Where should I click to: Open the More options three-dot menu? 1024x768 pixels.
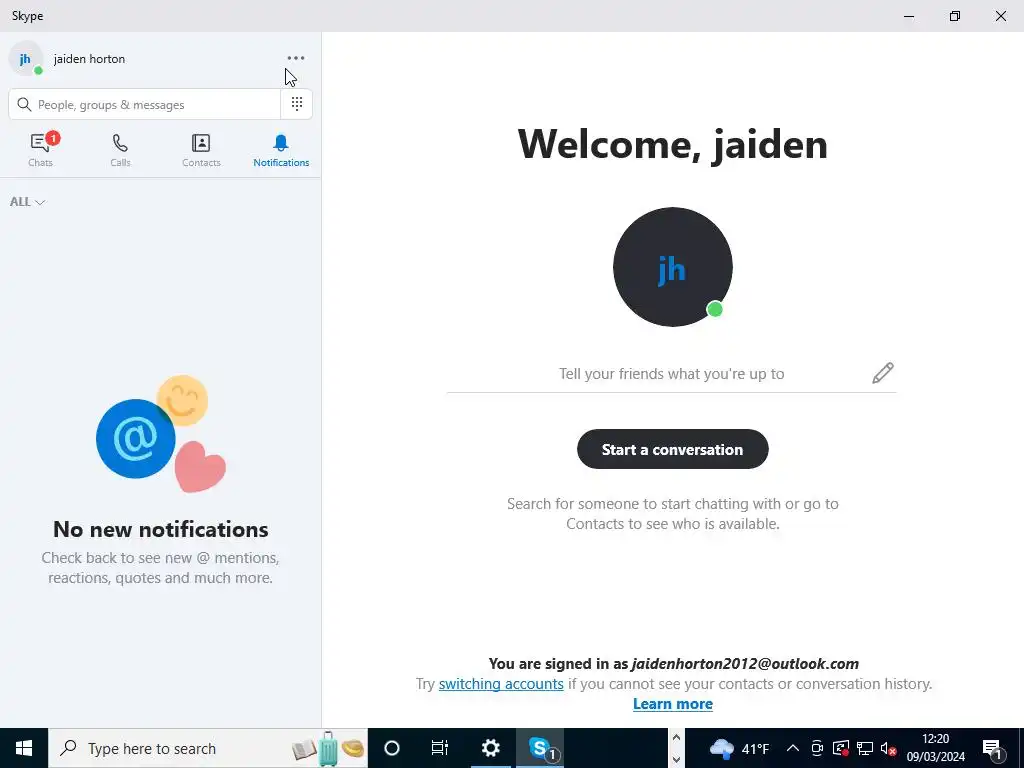coord(296,58)
